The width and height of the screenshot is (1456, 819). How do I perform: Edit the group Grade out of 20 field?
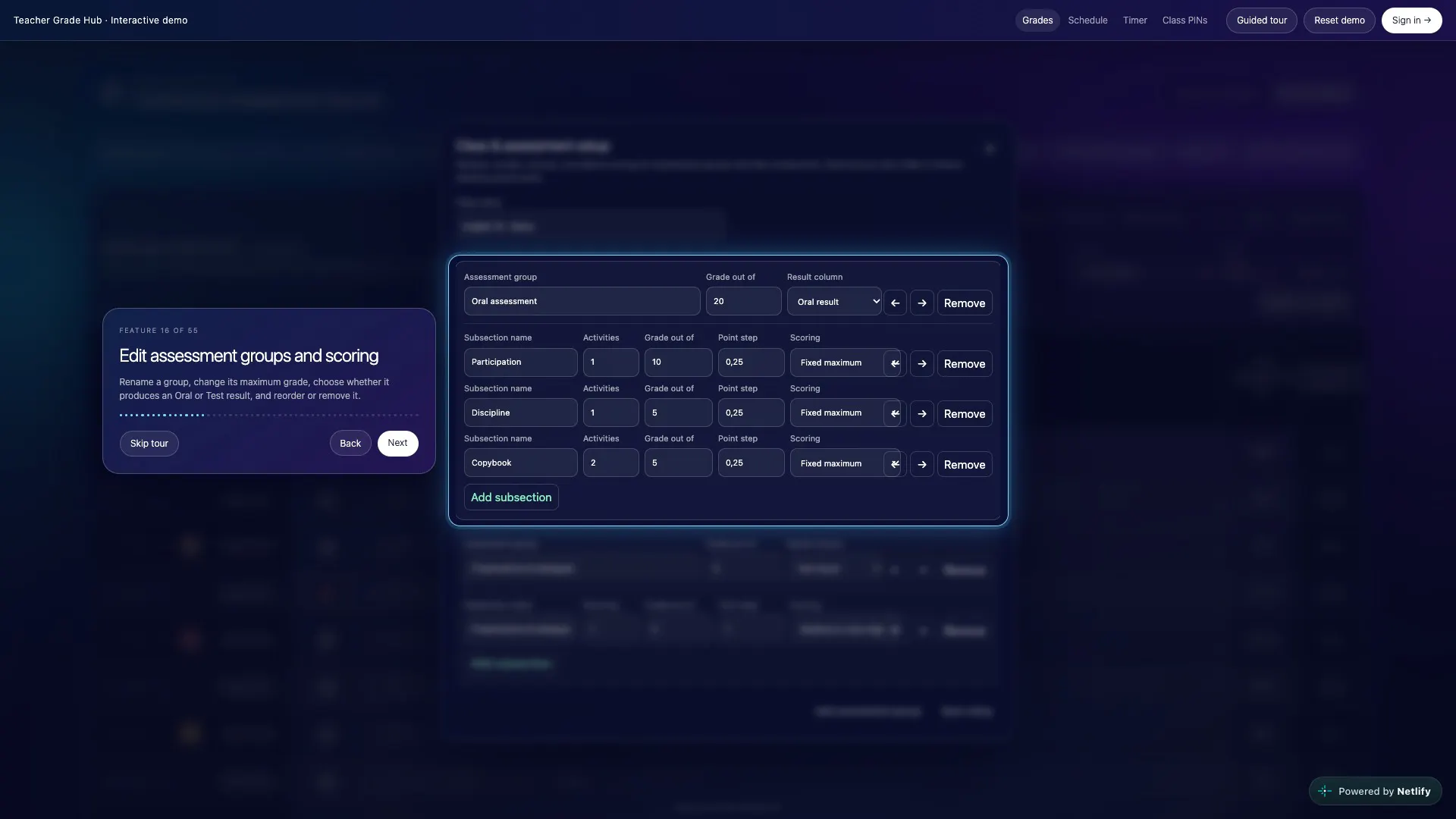pyautogui.click(x=743, y=301)
